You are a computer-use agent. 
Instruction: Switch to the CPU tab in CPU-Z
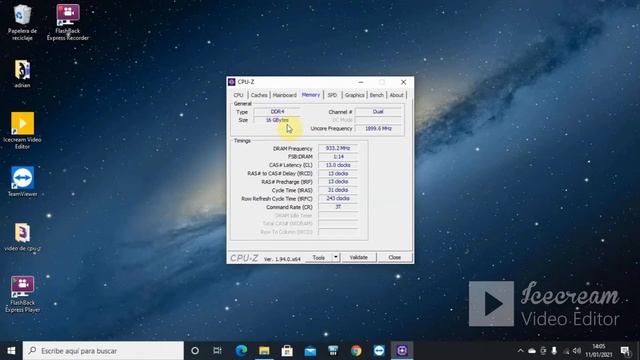tap(238, 95)
